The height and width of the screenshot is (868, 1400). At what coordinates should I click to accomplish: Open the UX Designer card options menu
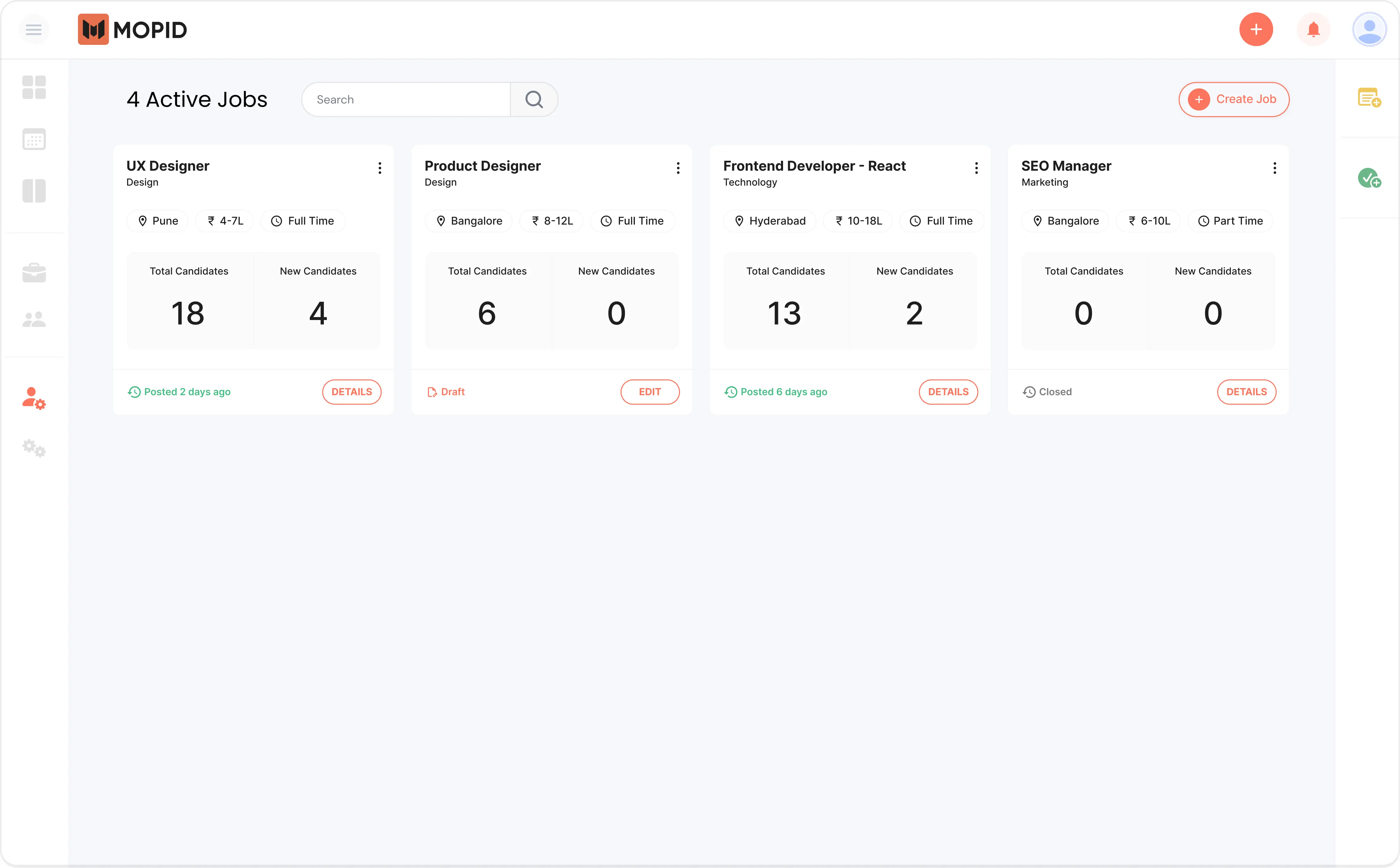tap(379, 168)
